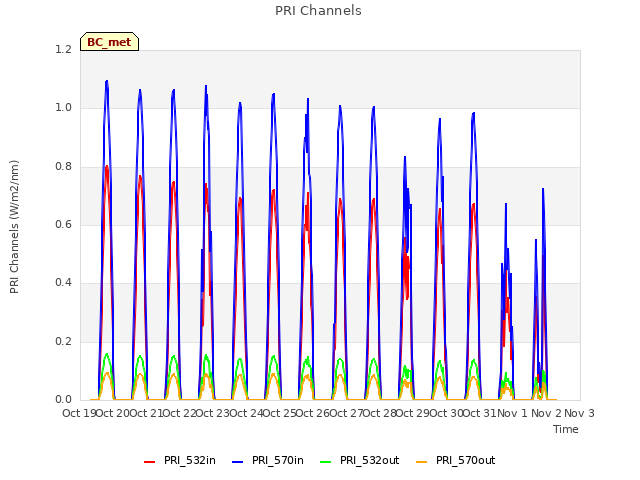The height and width of the screenshot is (480, 640).
Task: Click the green PRI_532out legend swatch
Action: click(x=326, y=462)
